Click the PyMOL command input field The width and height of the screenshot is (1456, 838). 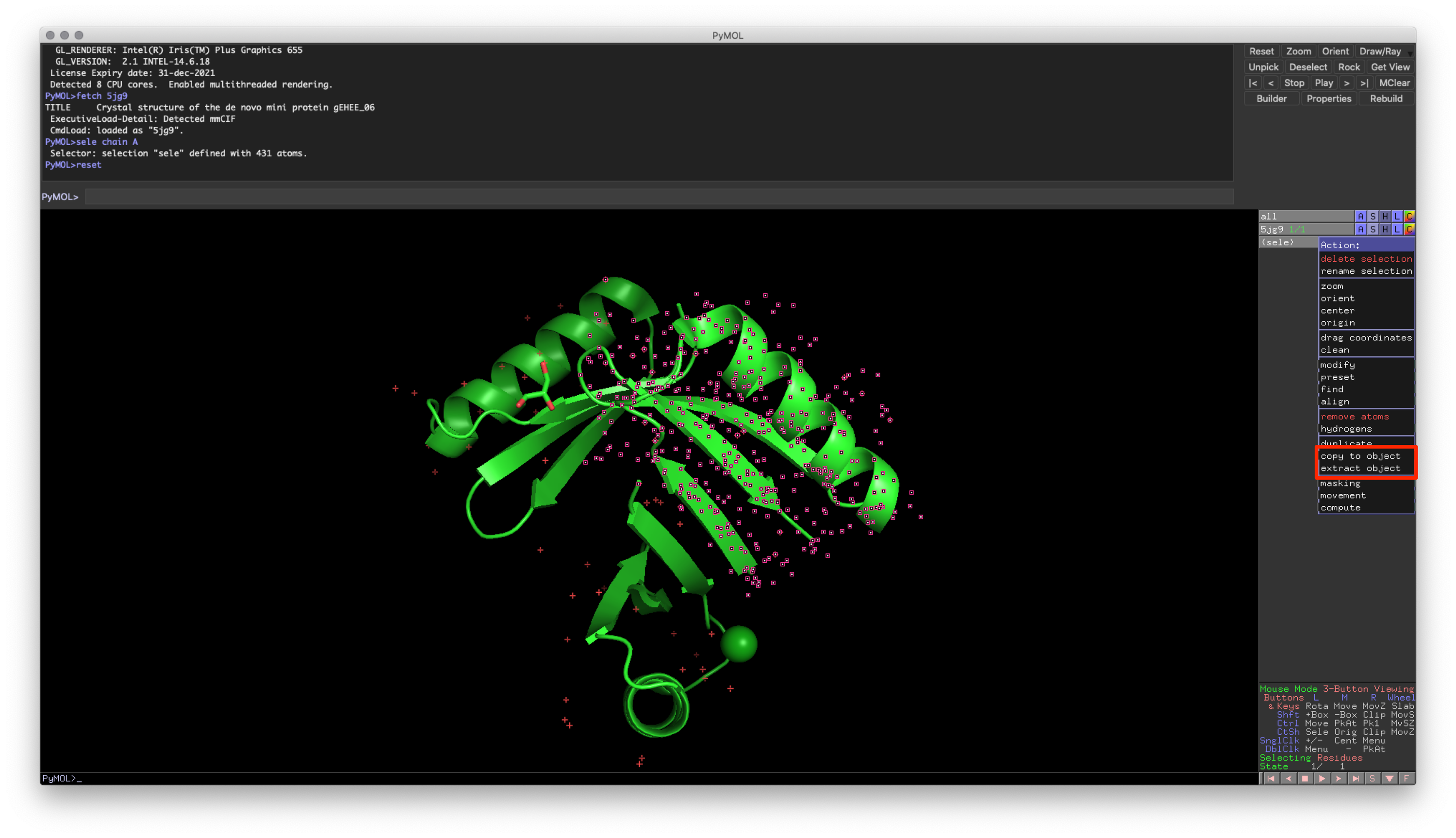pyautogui.click(x=659, y=197)
